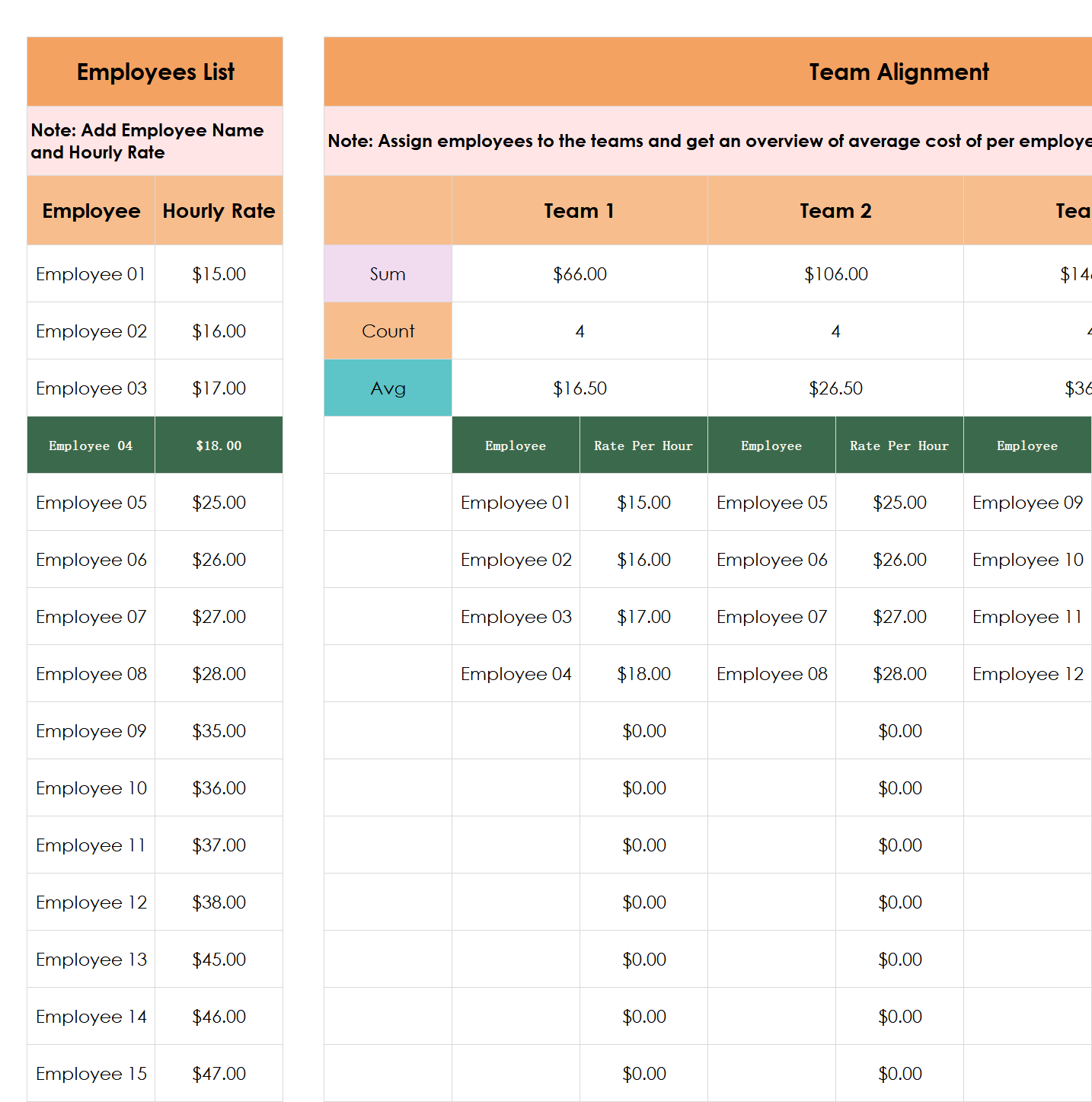The height and width of the screenshot is (1102, 1092).
Task: Click Team 2 Employee column subheader
Action: [771, 446]
